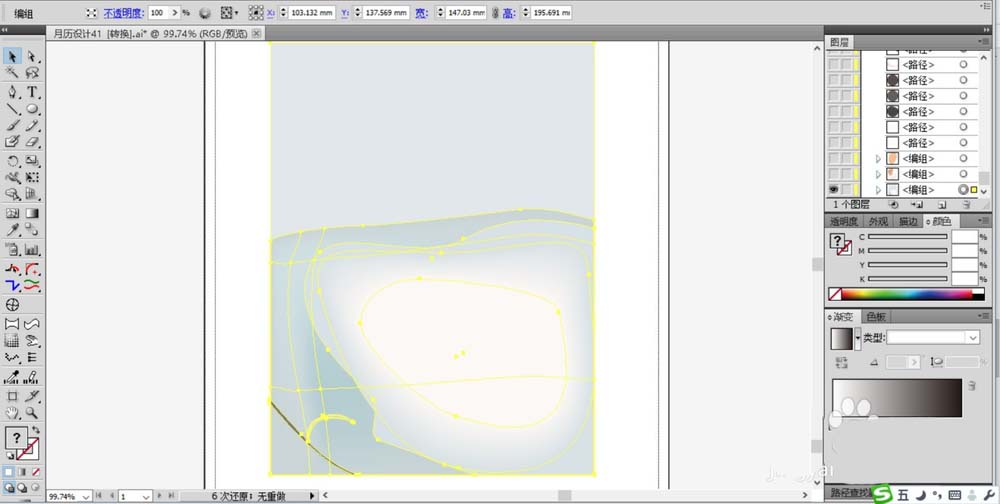Select the Lasso tool
This screenshot has width=1000, height=504.
pos(32,73)
